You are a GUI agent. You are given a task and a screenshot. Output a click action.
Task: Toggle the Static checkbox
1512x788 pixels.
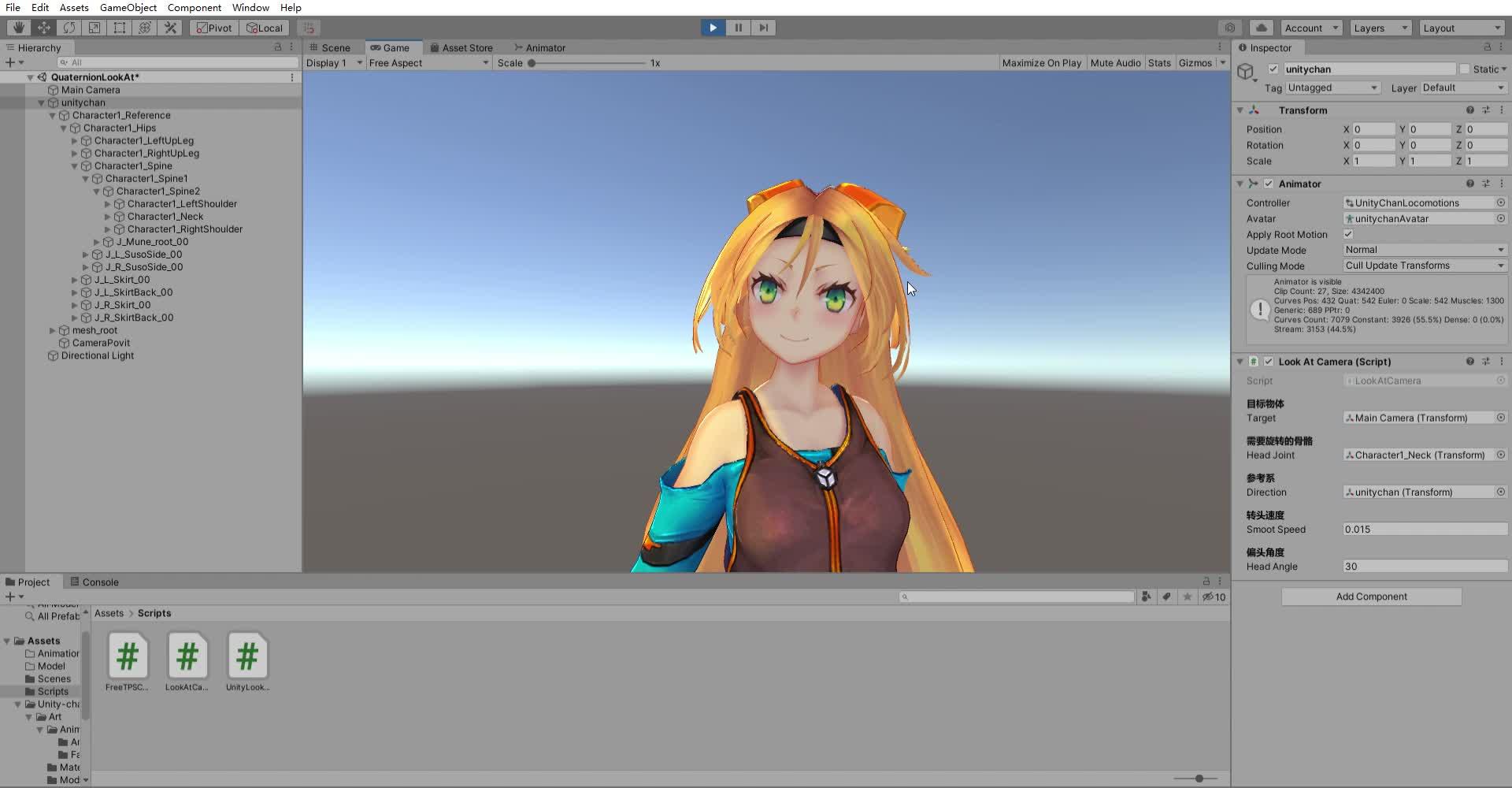tap(1465, 69)
